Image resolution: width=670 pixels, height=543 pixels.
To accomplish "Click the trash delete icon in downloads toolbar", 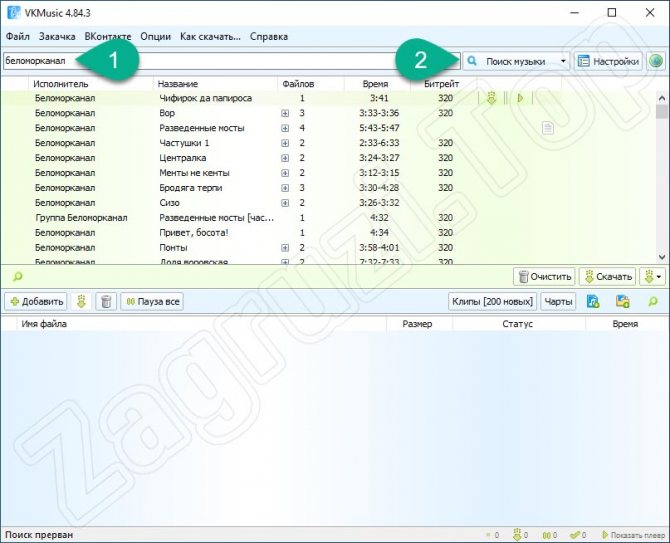I will [106, 302].
